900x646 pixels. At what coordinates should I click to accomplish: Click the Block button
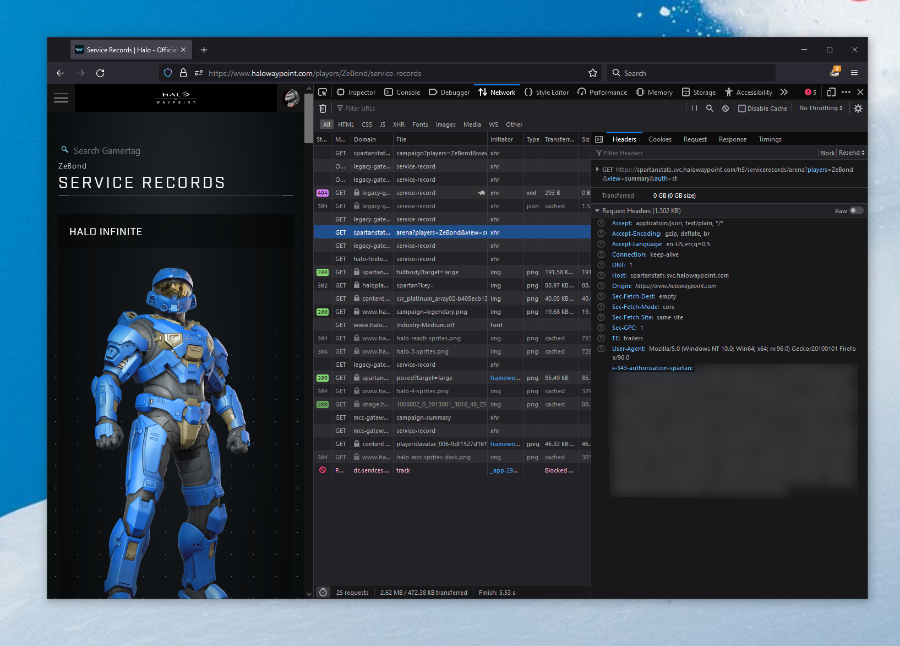click(828, 153)
